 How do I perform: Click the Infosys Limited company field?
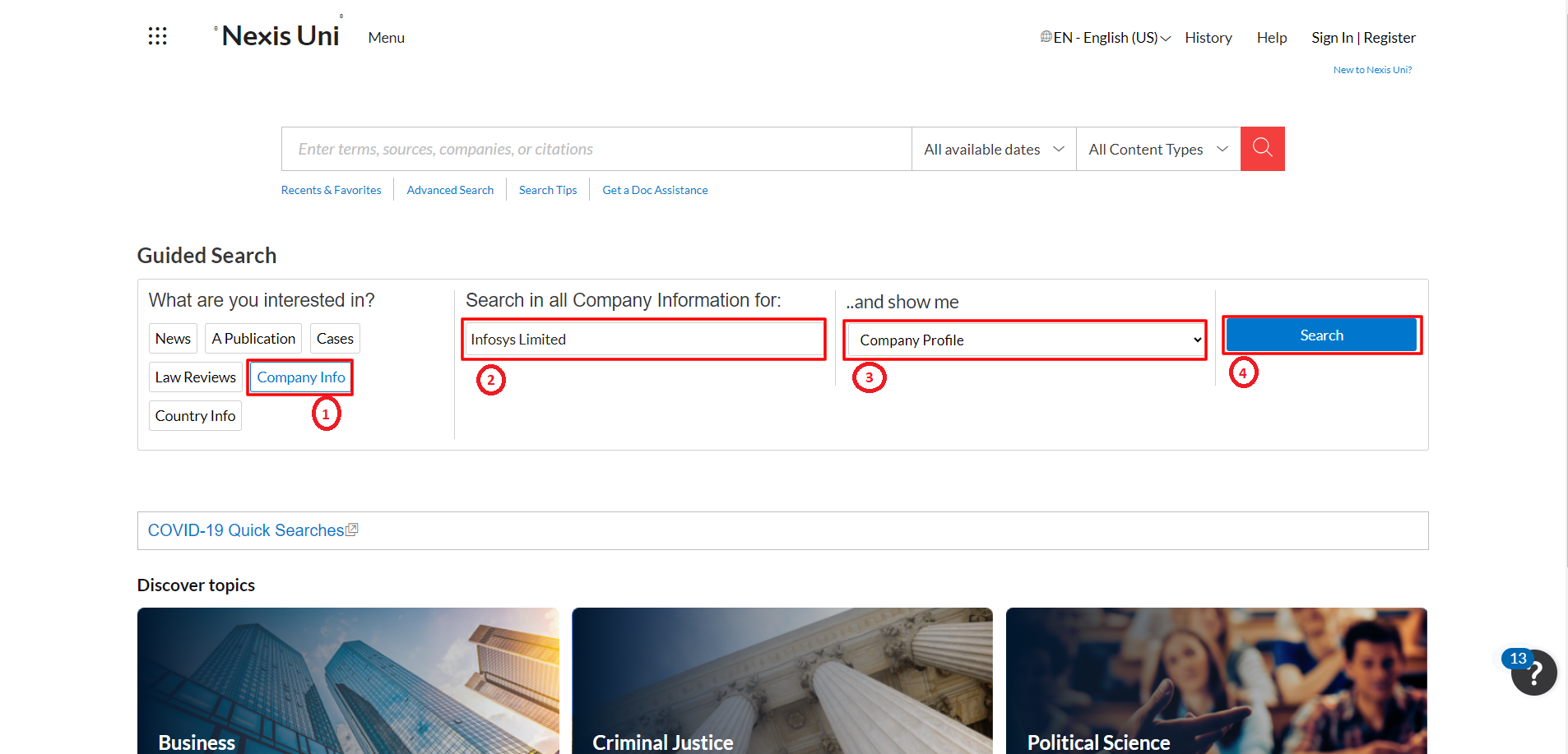644,340
